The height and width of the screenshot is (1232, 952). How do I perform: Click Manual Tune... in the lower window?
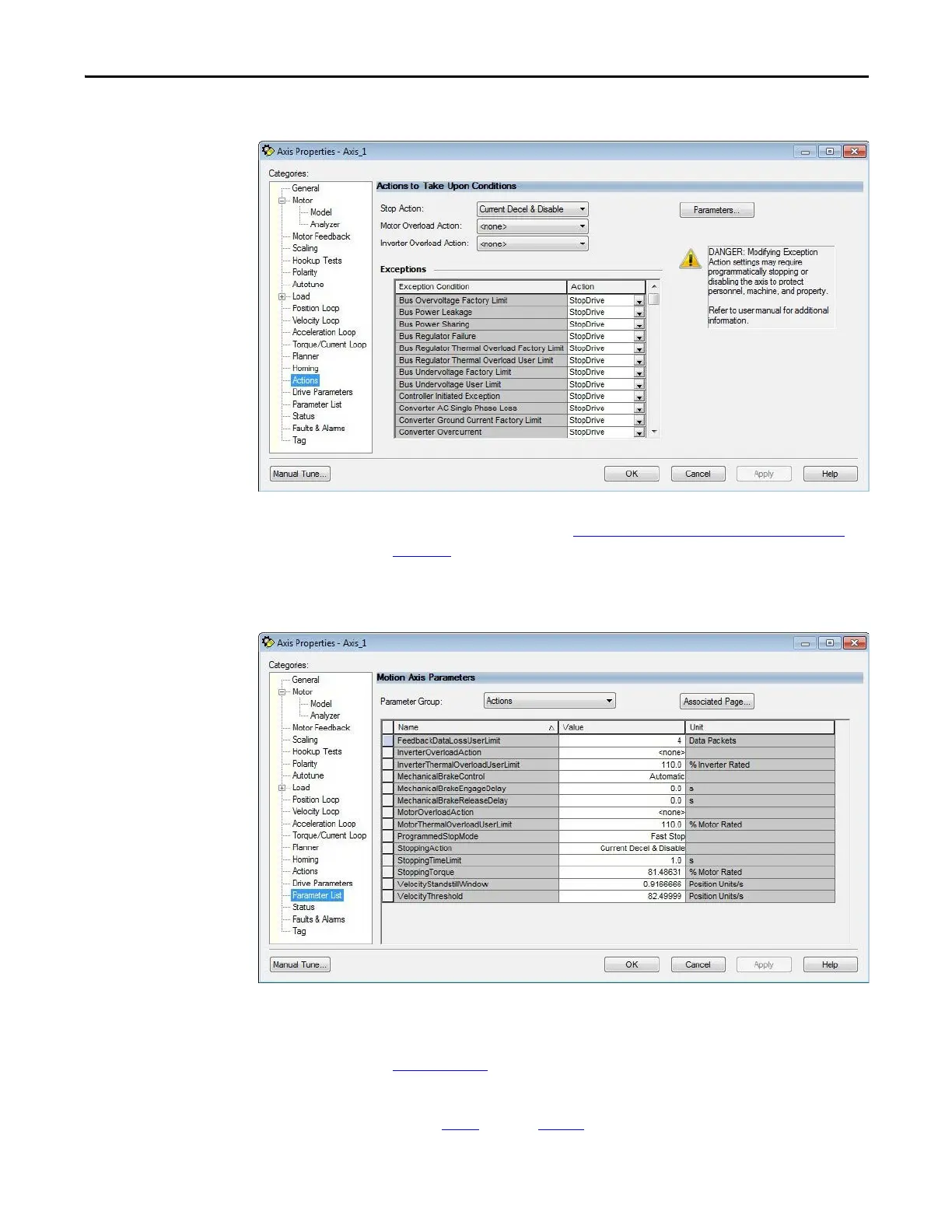coord(300,964)
